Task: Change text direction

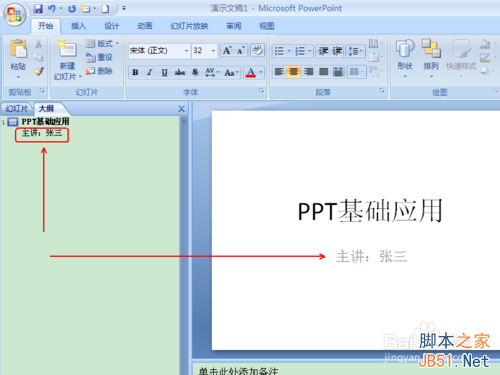Action: pos(375,43)
